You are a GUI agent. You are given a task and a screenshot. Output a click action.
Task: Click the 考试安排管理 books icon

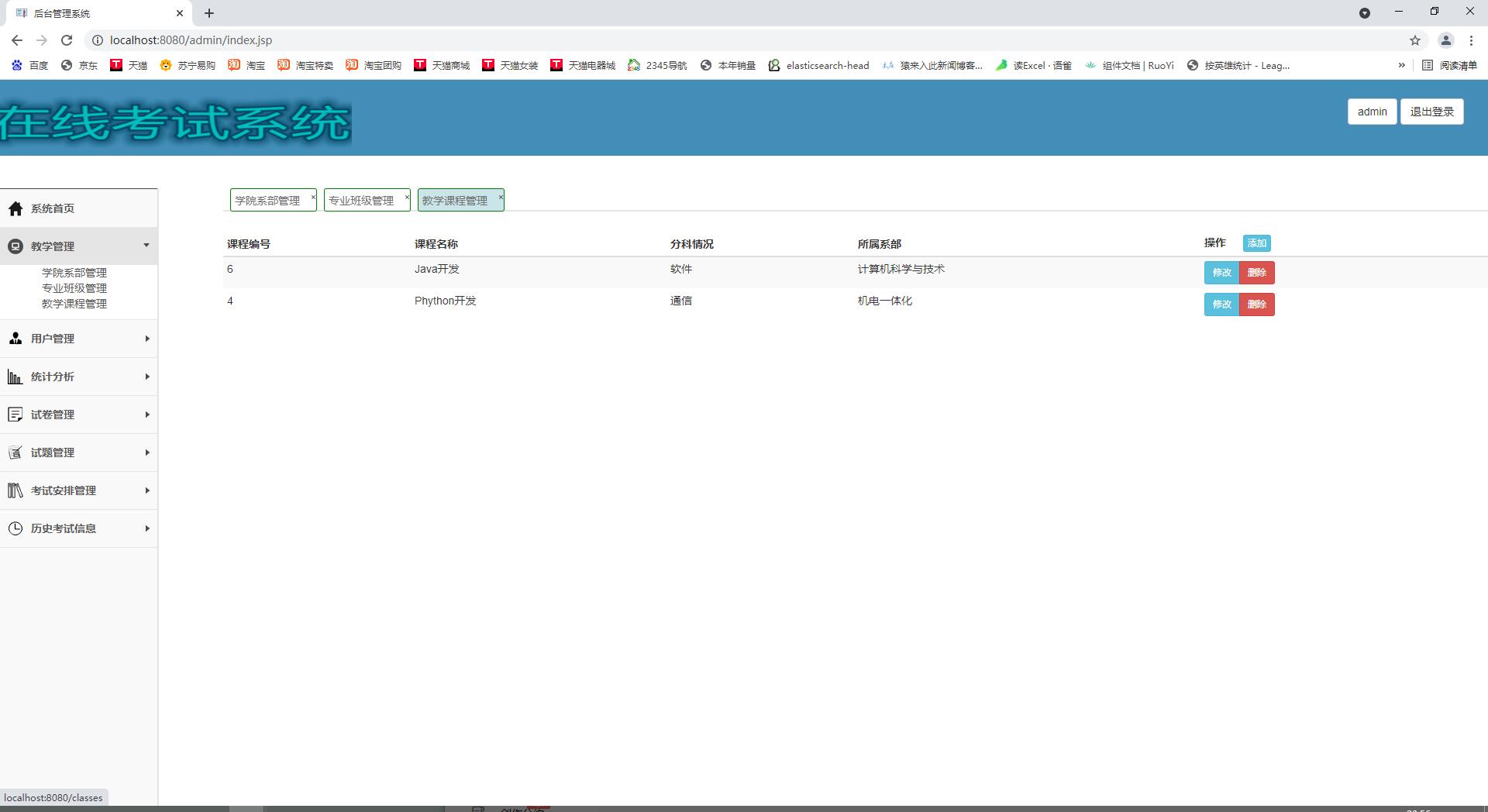[x=15, y=490]
